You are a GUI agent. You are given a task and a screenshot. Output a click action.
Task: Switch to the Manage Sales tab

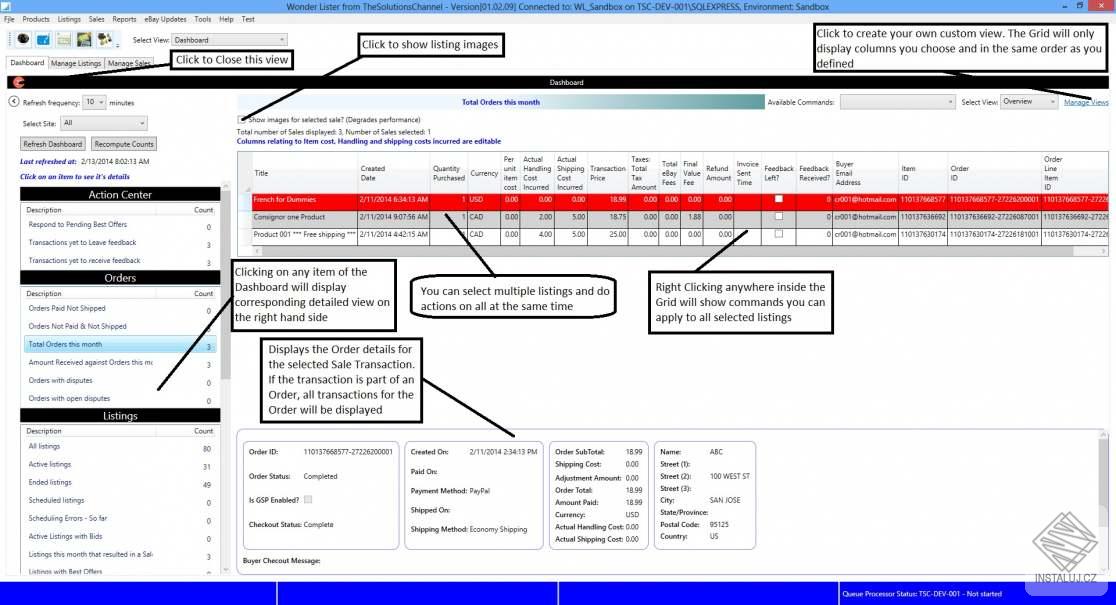(x=128, y=63)
